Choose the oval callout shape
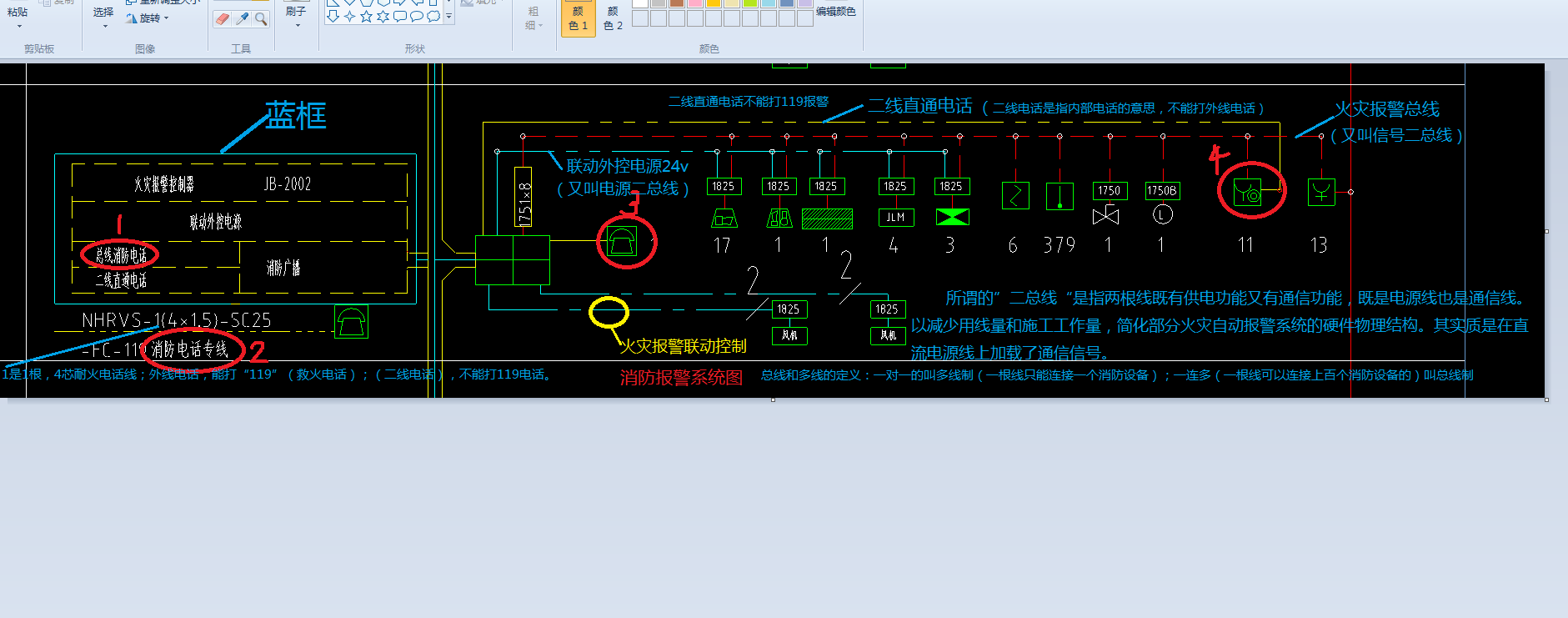The image size is (1568, 618). tap(417, 16)
